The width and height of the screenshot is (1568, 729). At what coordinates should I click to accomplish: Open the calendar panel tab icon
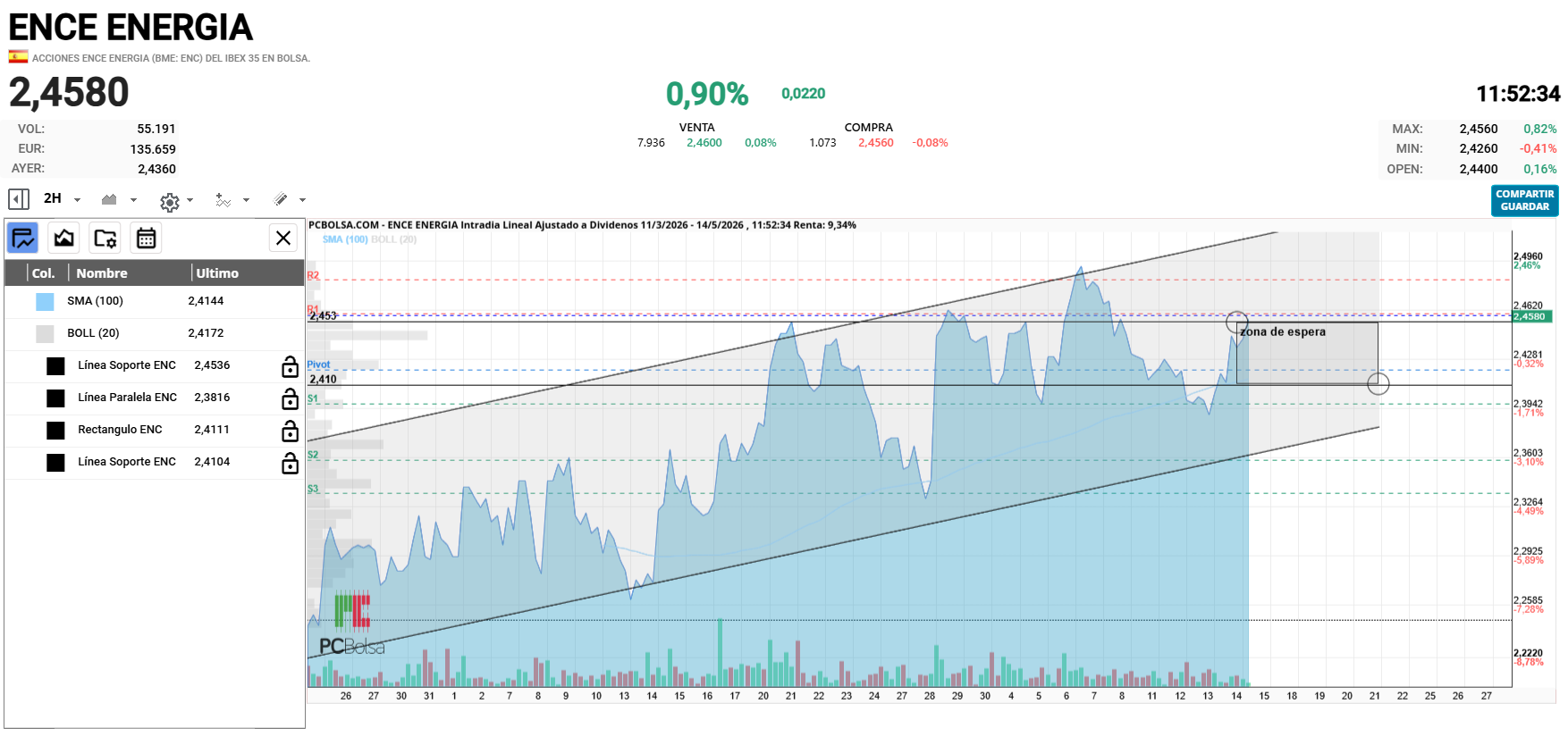pos(146,239)
